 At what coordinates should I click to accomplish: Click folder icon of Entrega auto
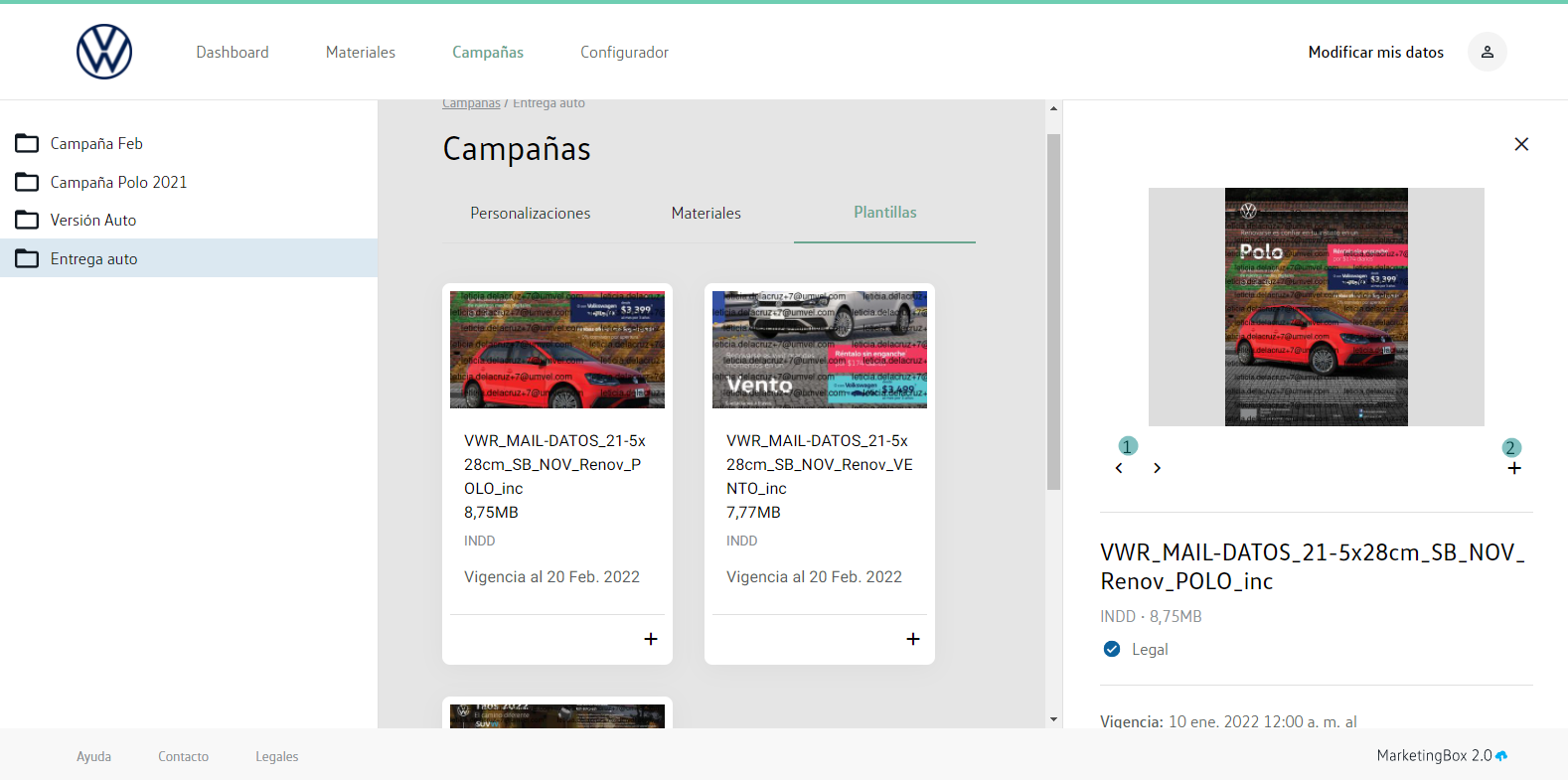point(27,258)
